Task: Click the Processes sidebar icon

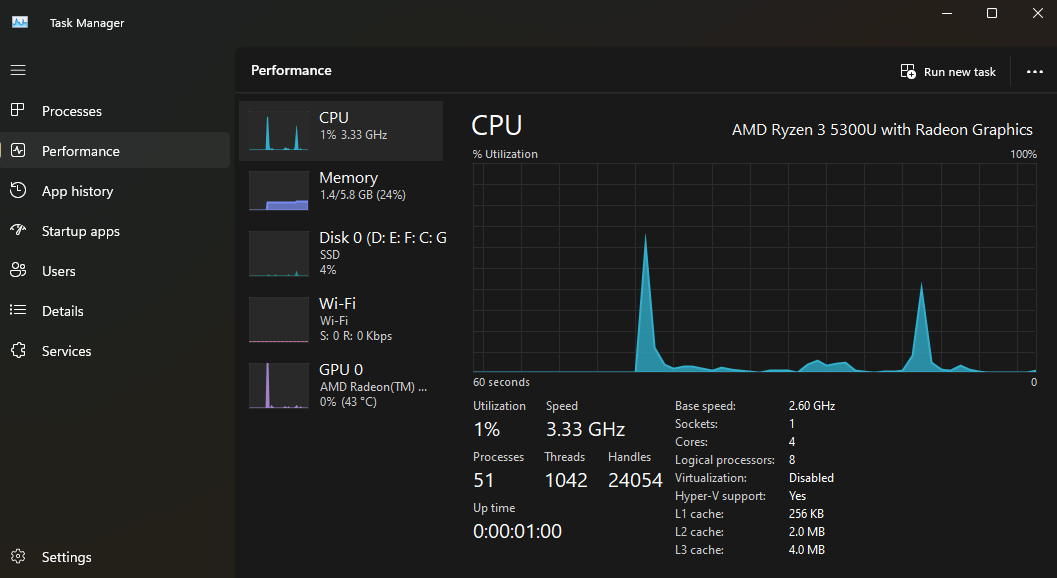Action: pyautogui.click(x=18, y=111)
